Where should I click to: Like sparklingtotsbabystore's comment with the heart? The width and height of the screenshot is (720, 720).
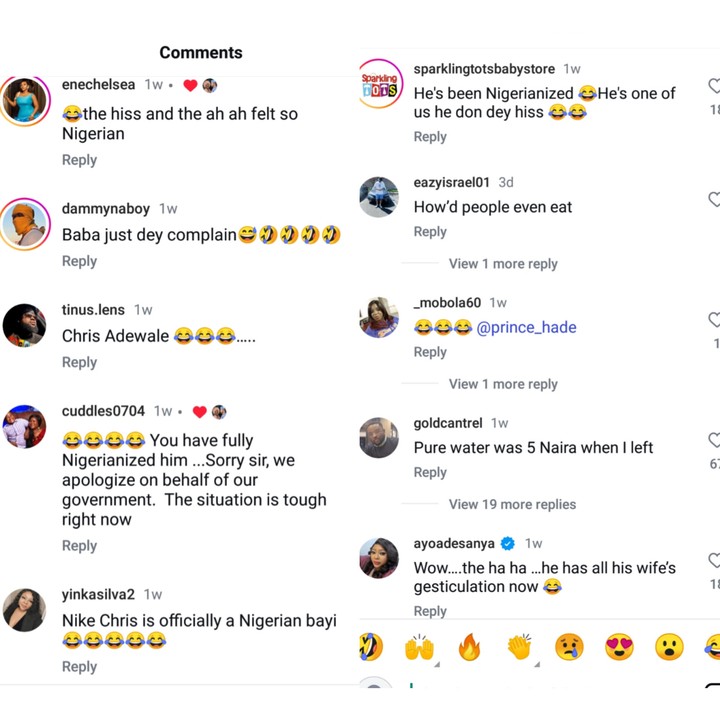point(714,87)
